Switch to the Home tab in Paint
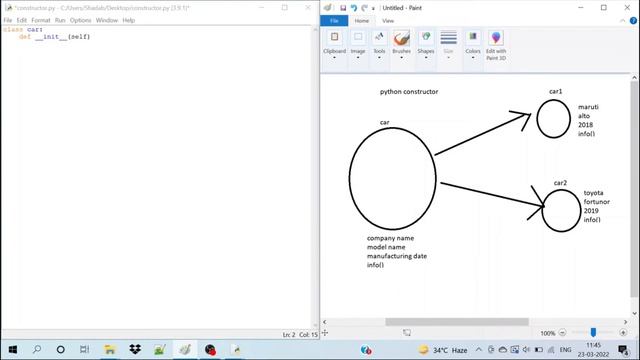 coord(361,21)
